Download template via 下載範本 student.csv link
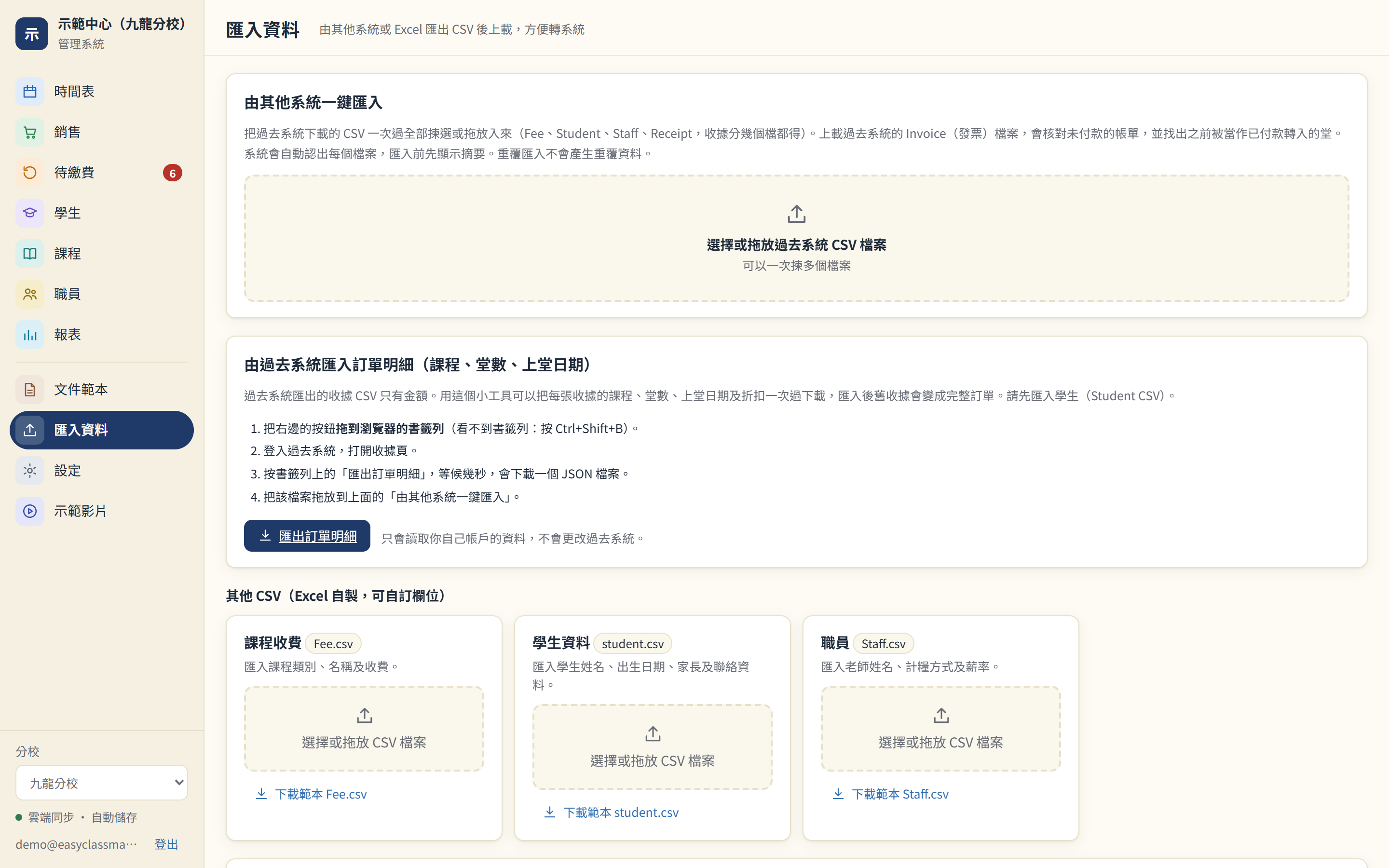The width and height of the screenshot is (1389, 868). click(611, 812)
